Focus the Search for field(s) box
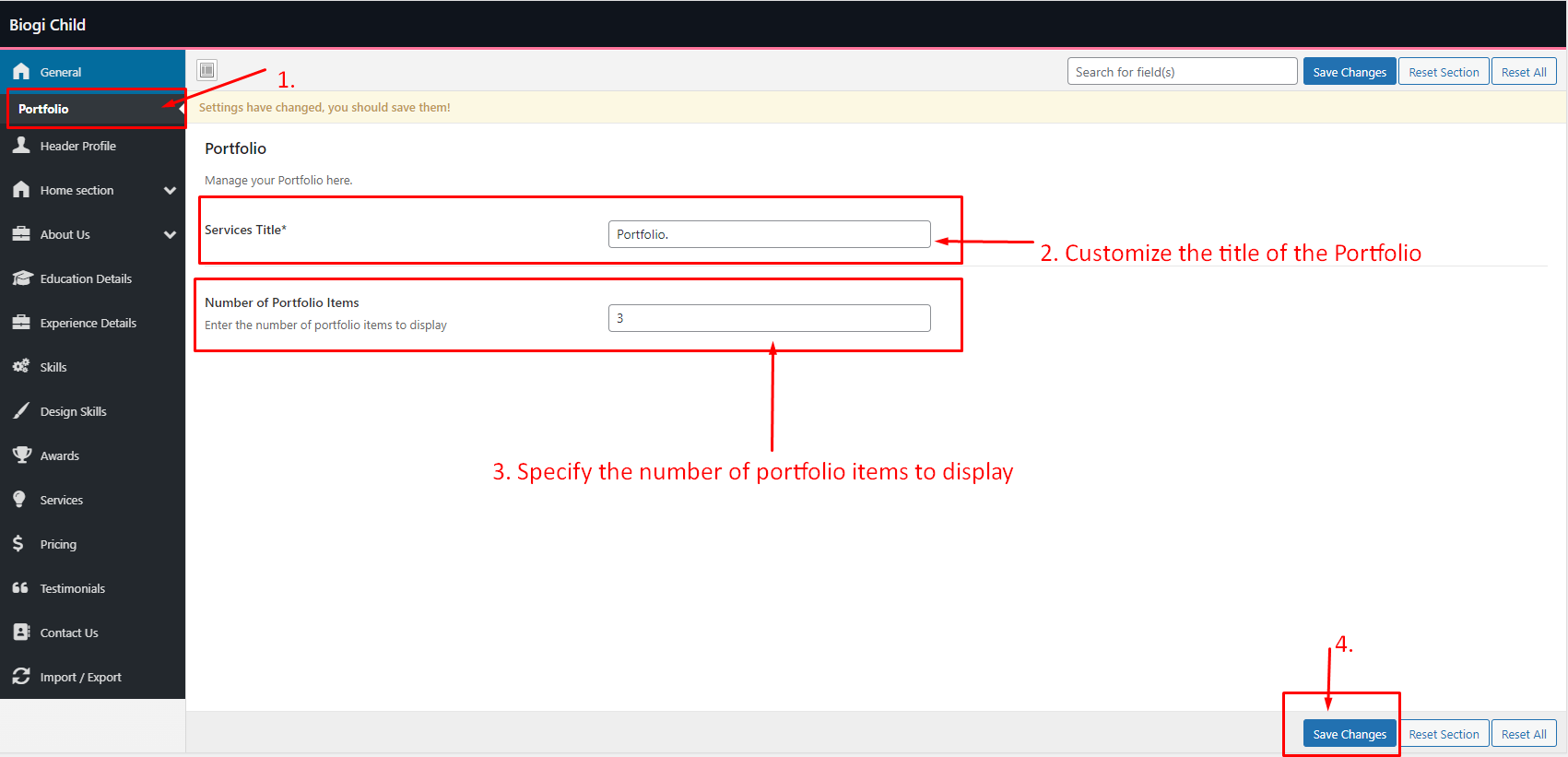Viewport: 1568px width, 757px height. click(1182, 72)
